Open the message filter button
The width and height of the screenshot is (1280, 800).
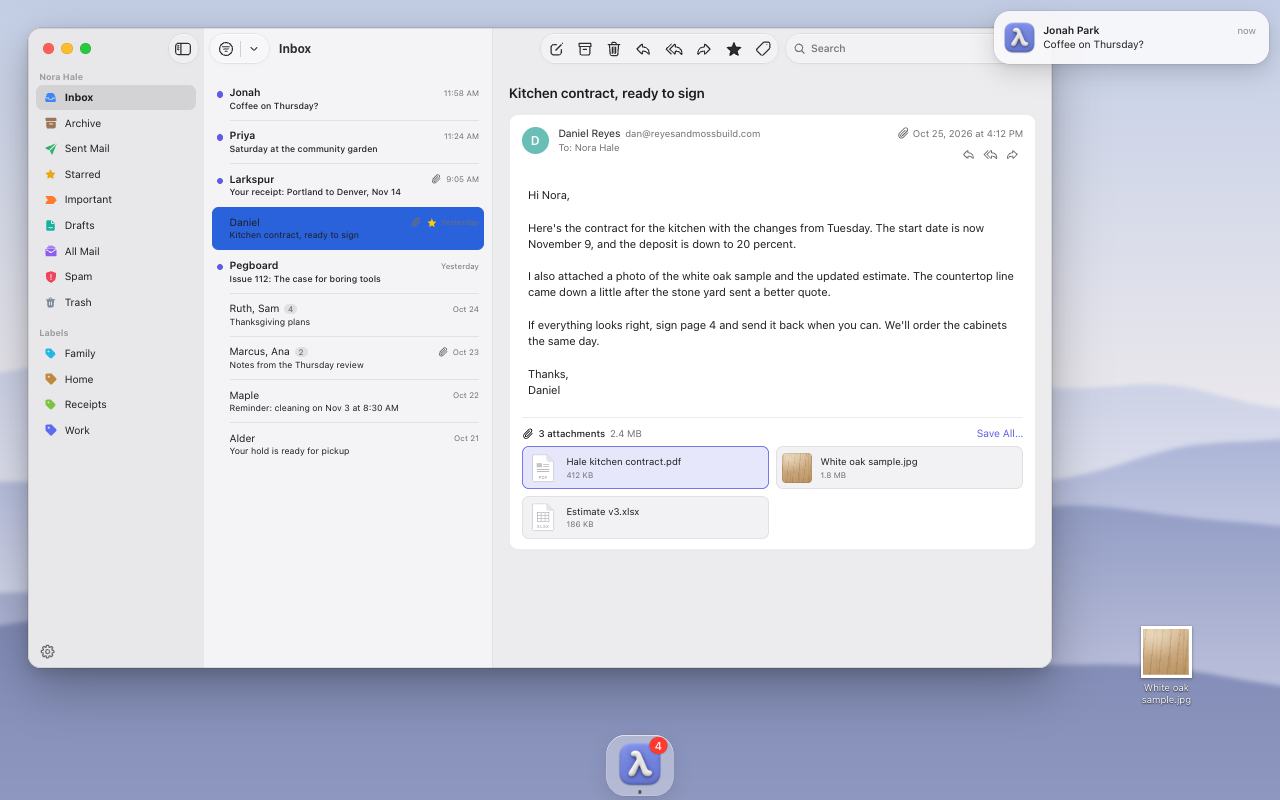226,48
